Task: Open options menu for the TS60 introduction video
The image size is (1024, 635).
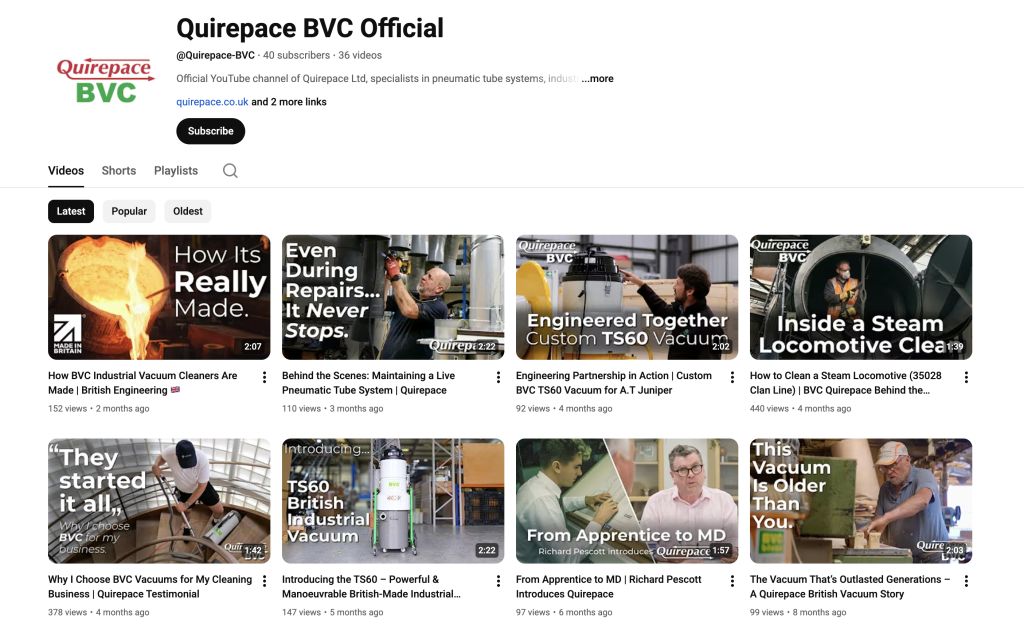Action: coord(498,583)
